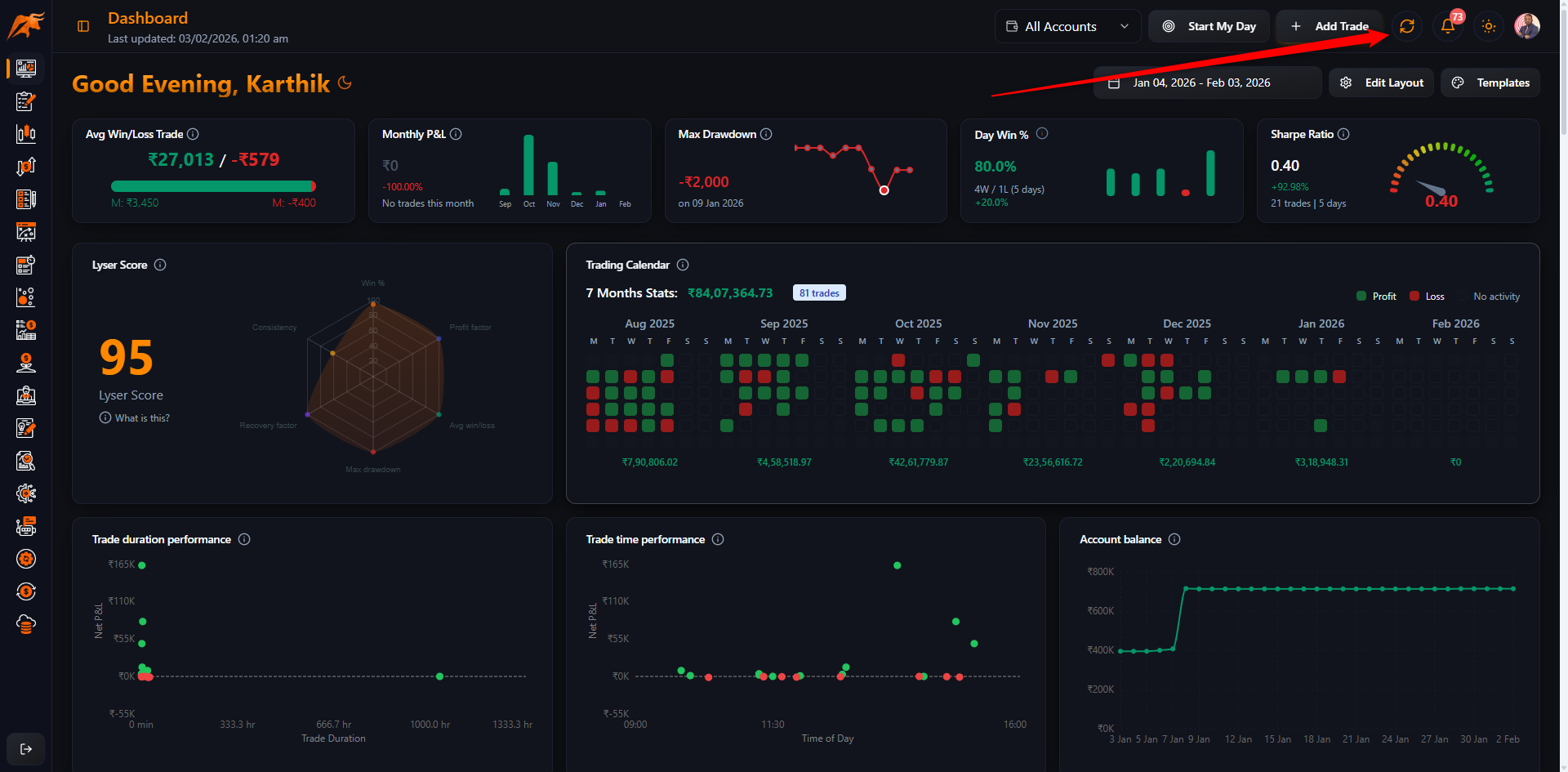Click the Start My Day button
1568x772 pixels.
click(1209, 26)
